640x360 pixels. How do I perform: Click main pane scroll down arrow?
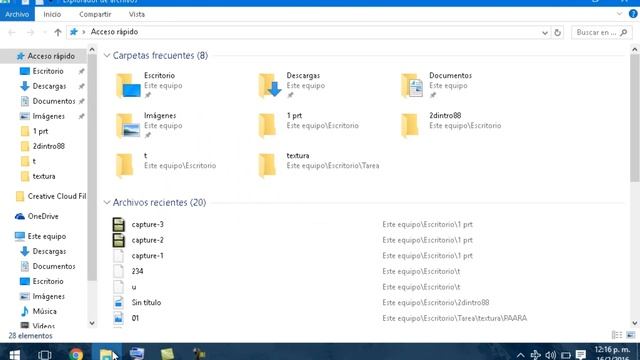coord(635,323)
